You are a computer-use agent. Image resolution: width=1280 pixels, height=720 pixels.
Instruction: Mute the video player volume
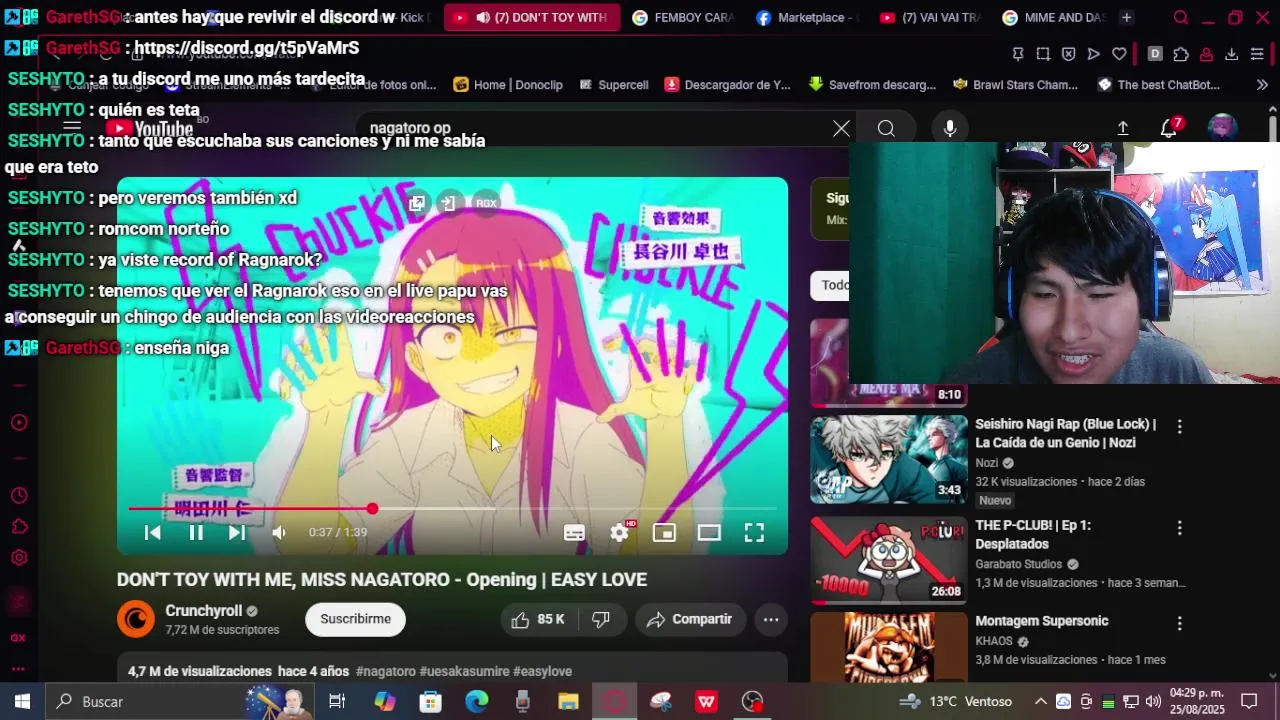(279, 533)
